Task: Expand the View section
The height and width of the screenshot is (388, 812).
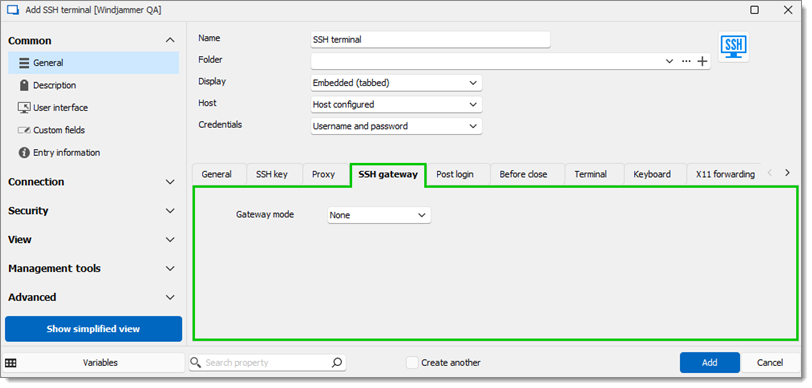Action: tap(170, 240)
